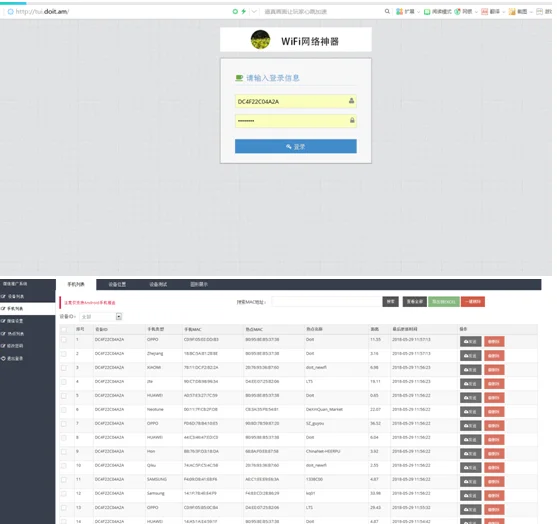This screenshot has height=524, width=557.
Task: Focus the masked password input field
Action: (296, 121)
